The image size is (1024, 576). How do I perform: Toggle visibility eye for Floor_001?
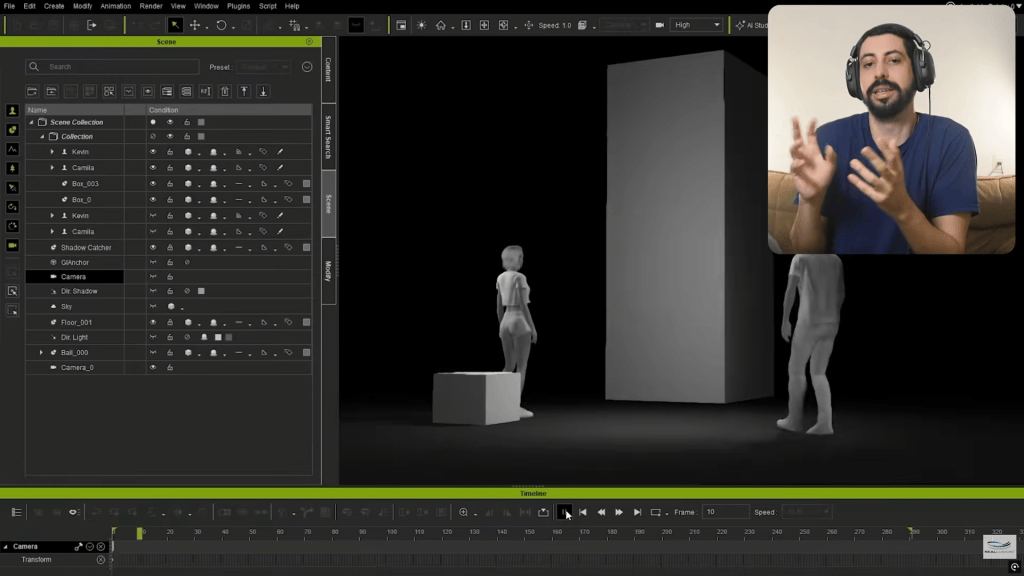(x=153, y=322)
